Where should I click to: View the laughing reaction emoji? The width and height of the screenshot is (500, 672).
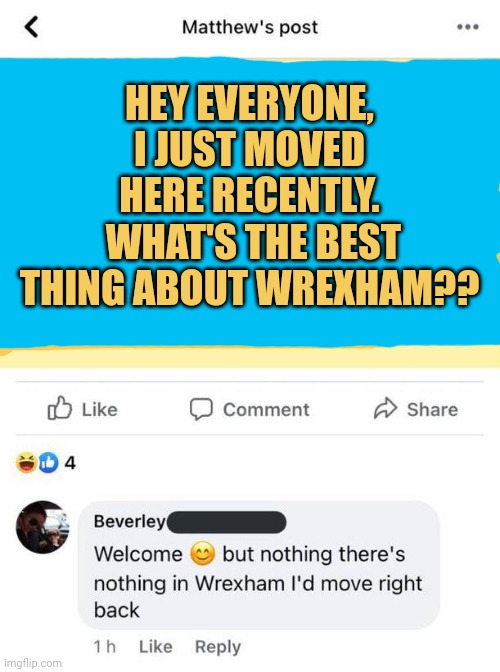coord(26,463)
